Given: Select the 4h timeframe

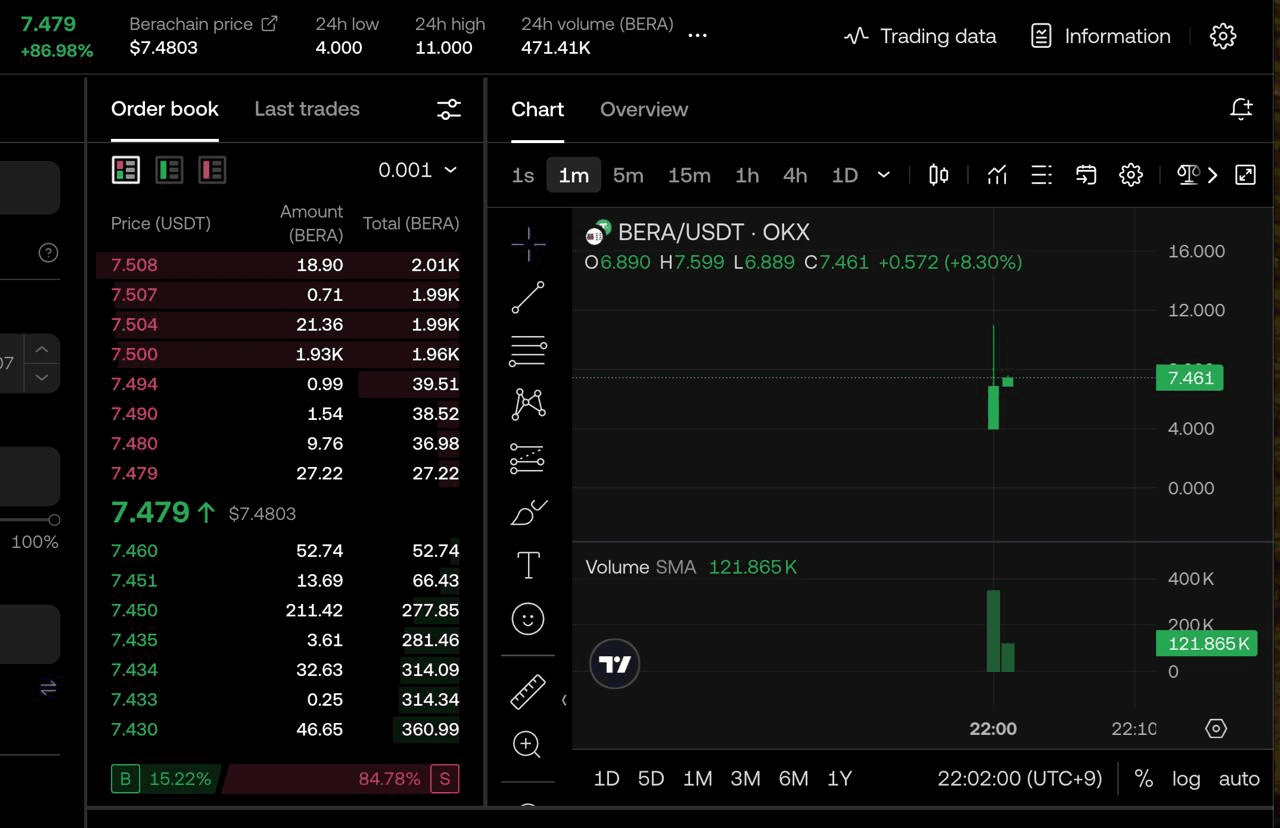Looking at the screenshot, I should tap(795, 175).
